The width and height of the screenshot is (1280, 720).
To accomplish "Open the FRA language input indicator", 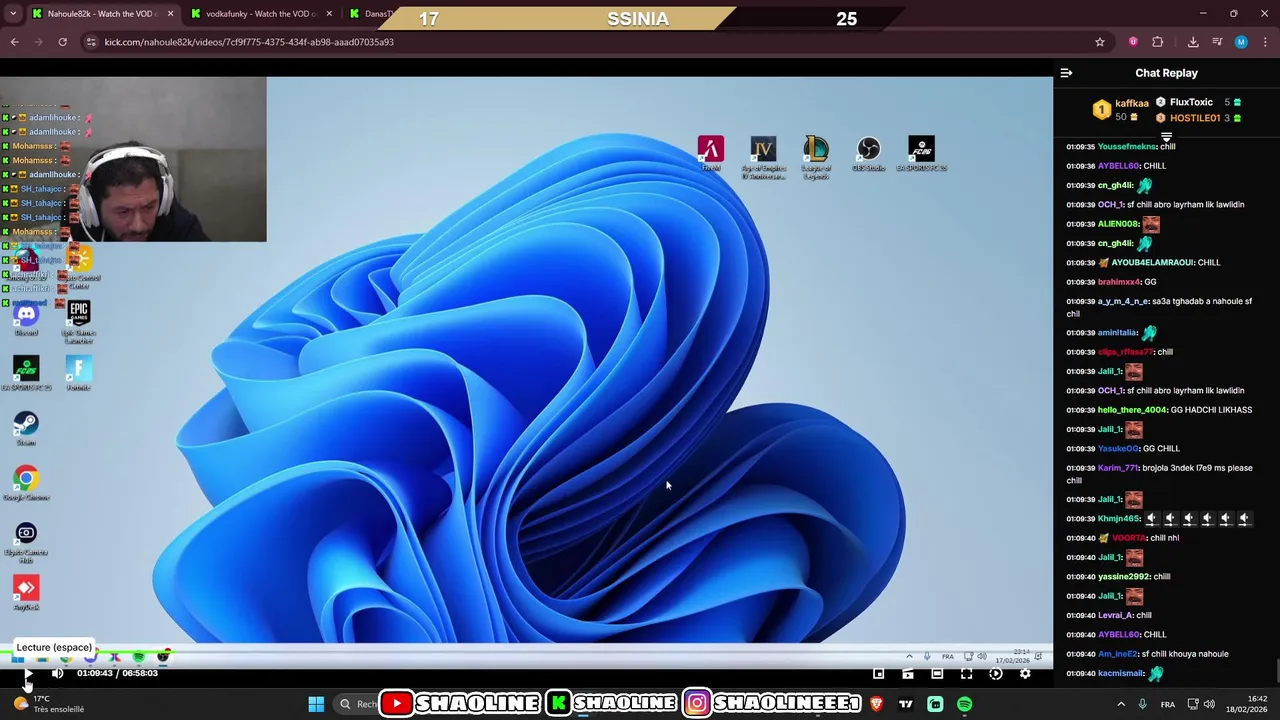I will tap(1167, 705).
